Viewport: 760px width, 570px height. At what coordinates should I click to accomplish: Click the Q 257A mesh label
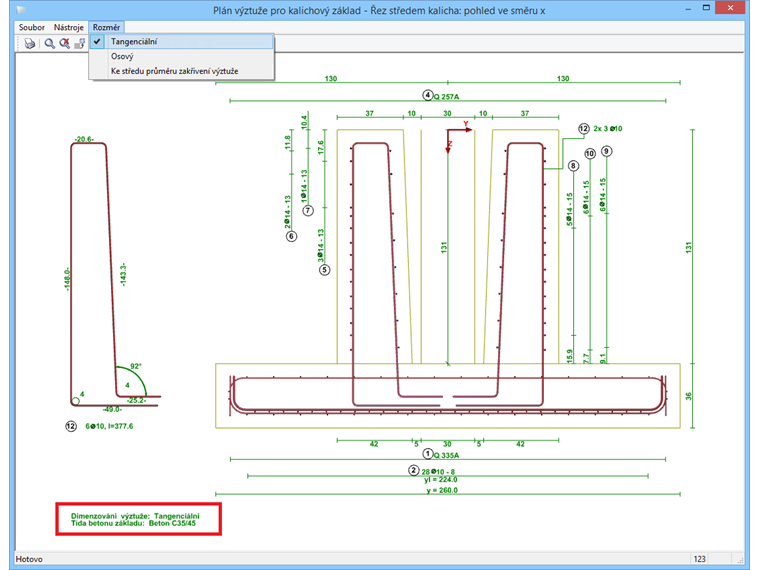446,96
